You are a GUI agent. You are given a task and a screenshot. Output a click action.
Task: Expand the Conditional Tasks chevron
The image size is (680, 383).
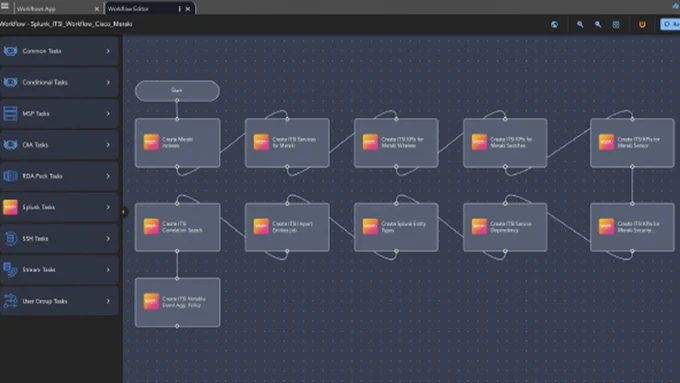coord(108,82)
